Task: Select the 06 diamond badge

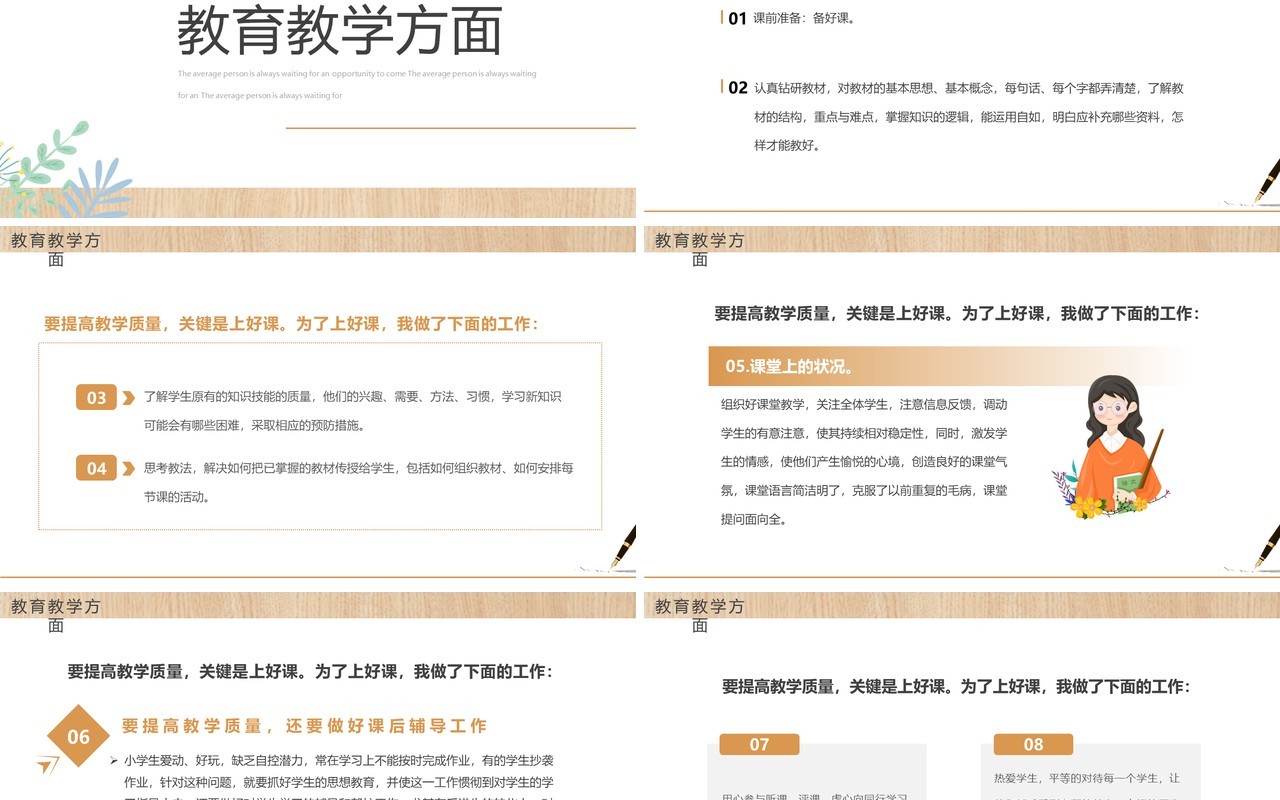Action: pyautogui.click(x=78, y=737)
